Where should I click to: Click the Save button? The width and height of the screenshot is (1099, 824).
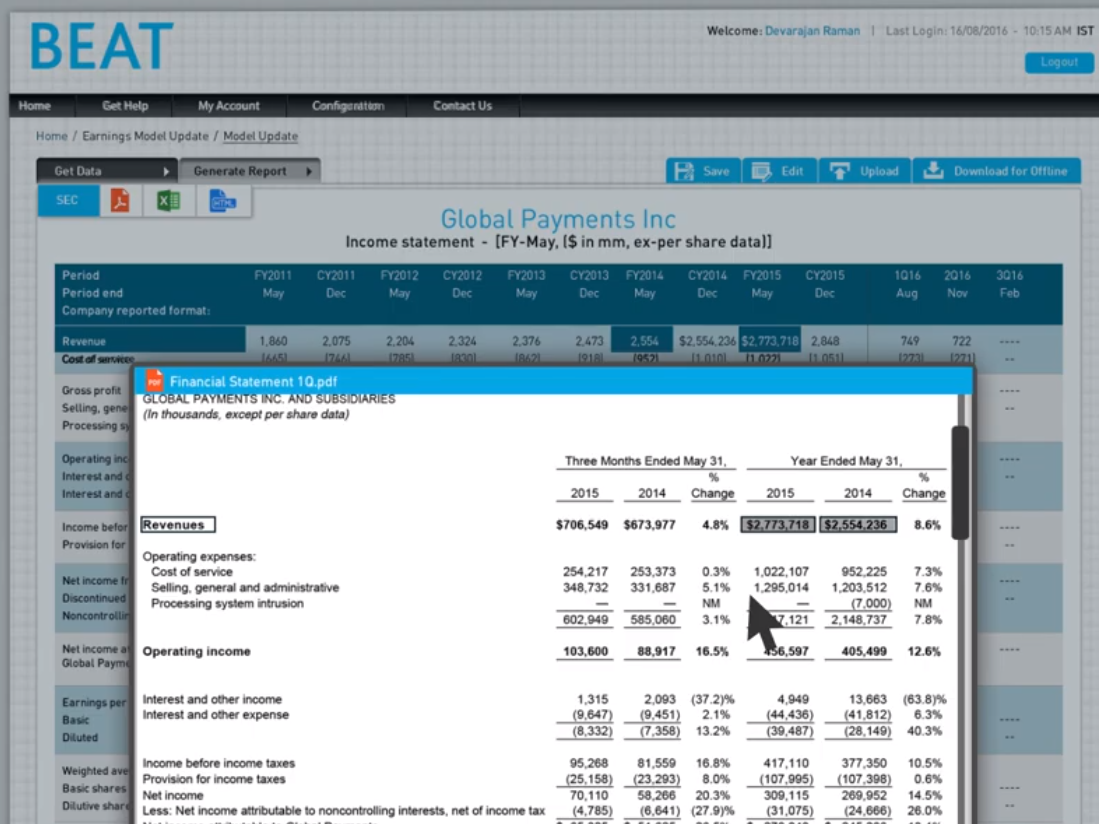tap(703, 171)
